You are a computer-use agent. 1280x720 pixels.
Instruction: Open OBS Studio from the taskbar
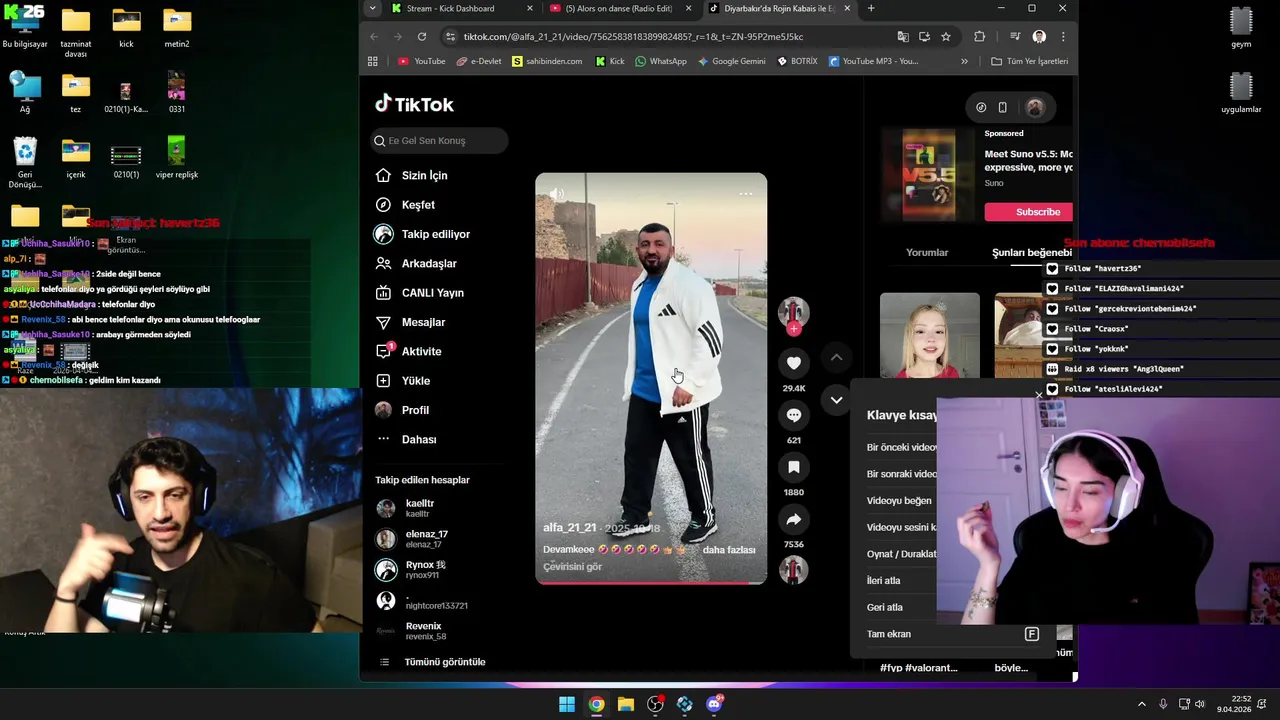click(655, 704)
